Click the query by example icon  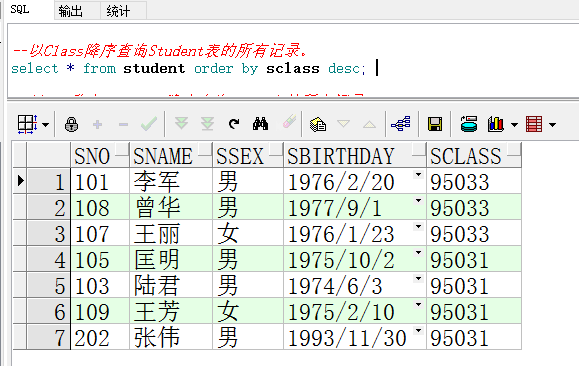coord(318,124)
